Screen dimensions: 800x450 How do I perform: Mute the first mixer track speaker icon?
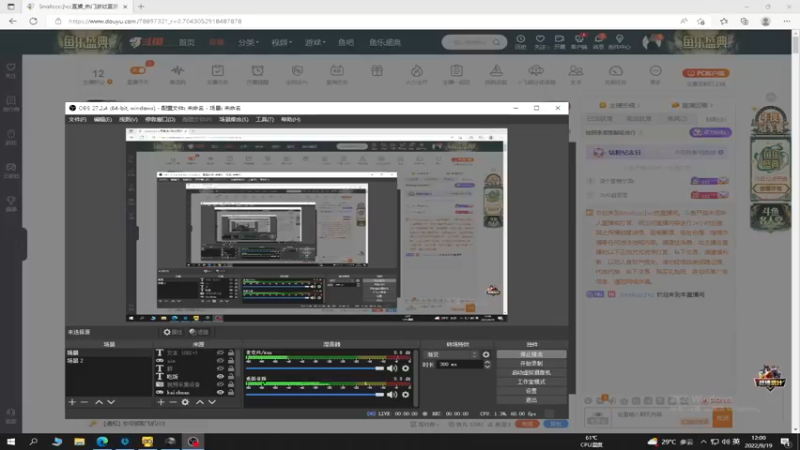point(392,368)
